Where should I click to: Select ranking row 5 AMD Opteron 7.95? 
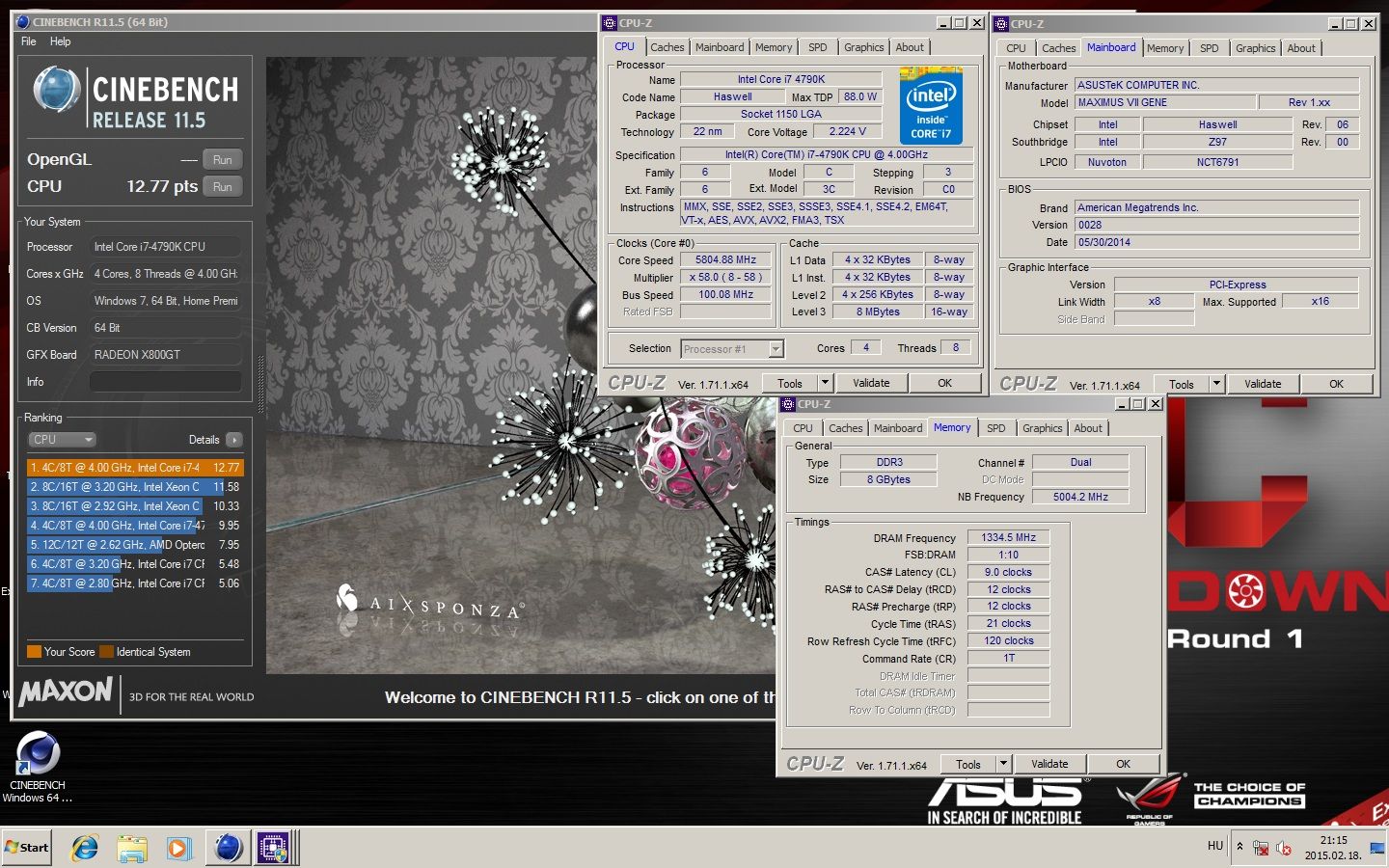[x=135, y=545]
